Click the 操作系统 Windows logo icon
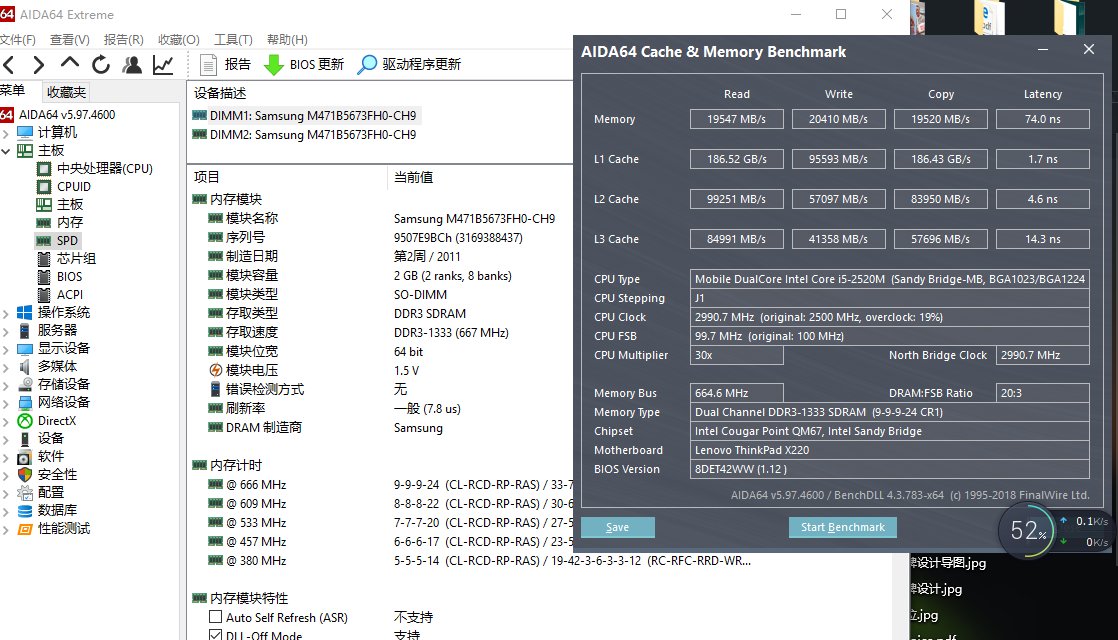Viewport: 1118px width, 640px height. point(25,313)
